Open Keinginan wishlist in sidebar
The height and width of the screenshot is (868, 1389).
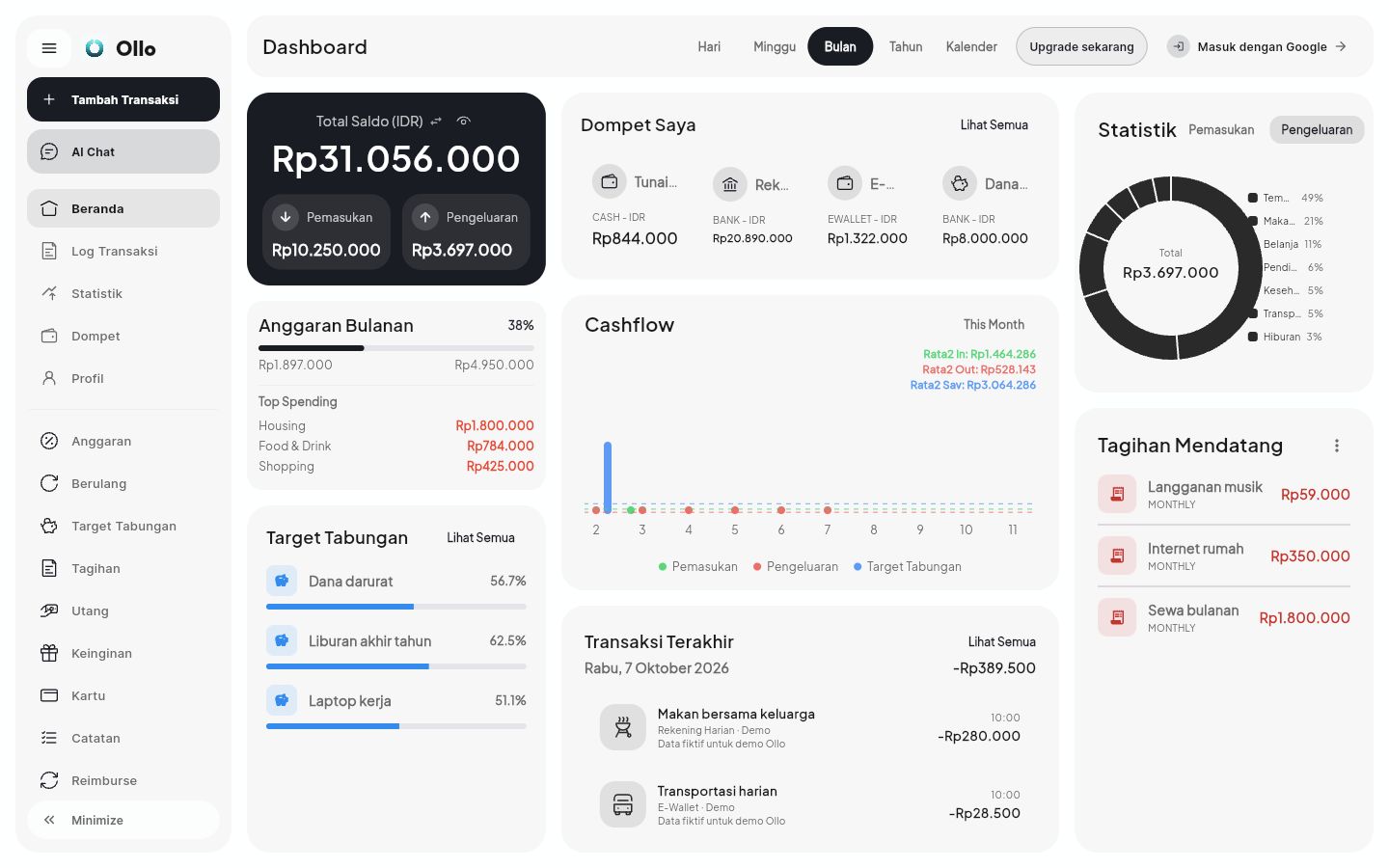coord(123,653)
